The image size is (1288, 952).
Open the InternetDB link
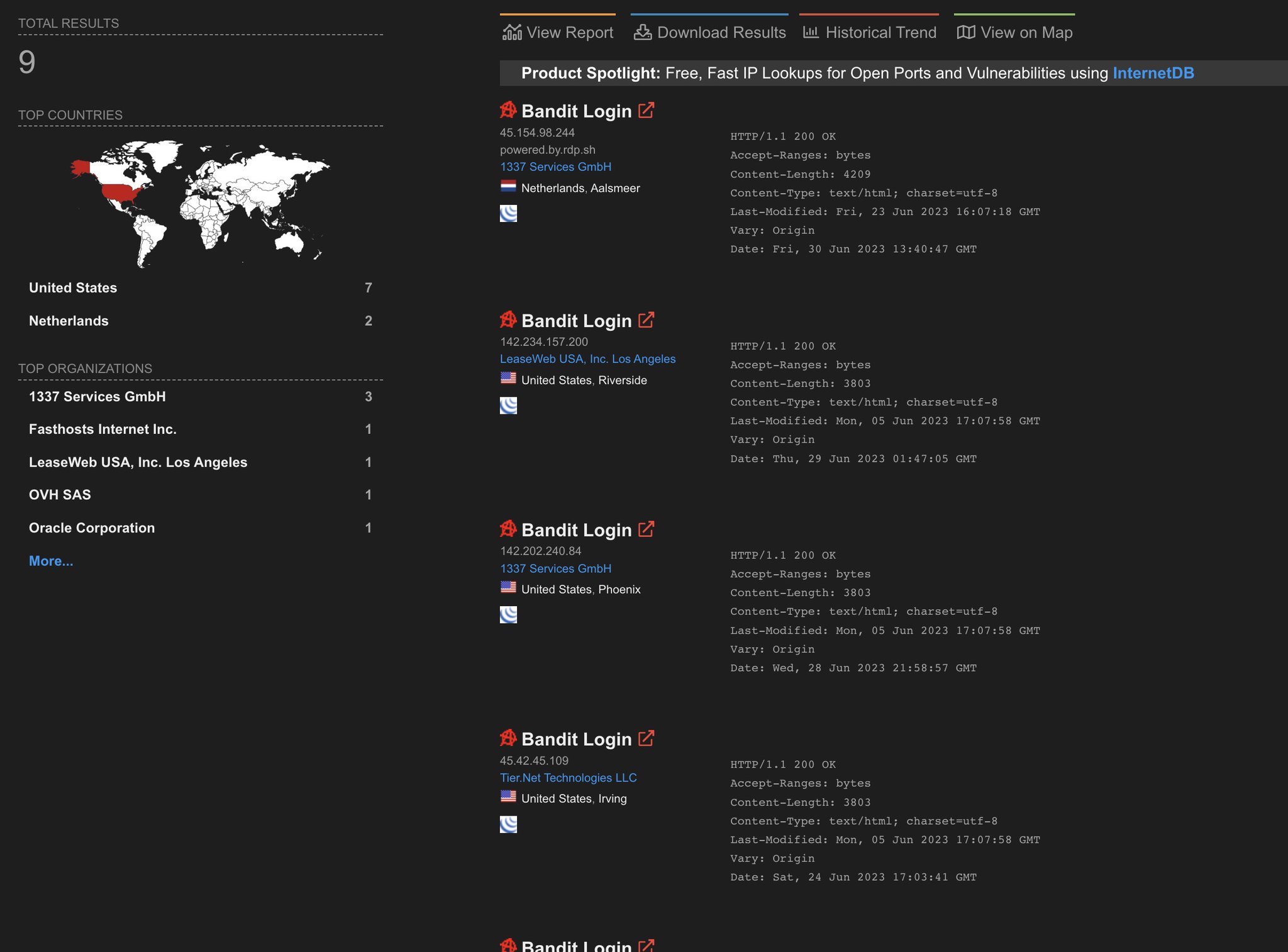tap(1152, 73)
